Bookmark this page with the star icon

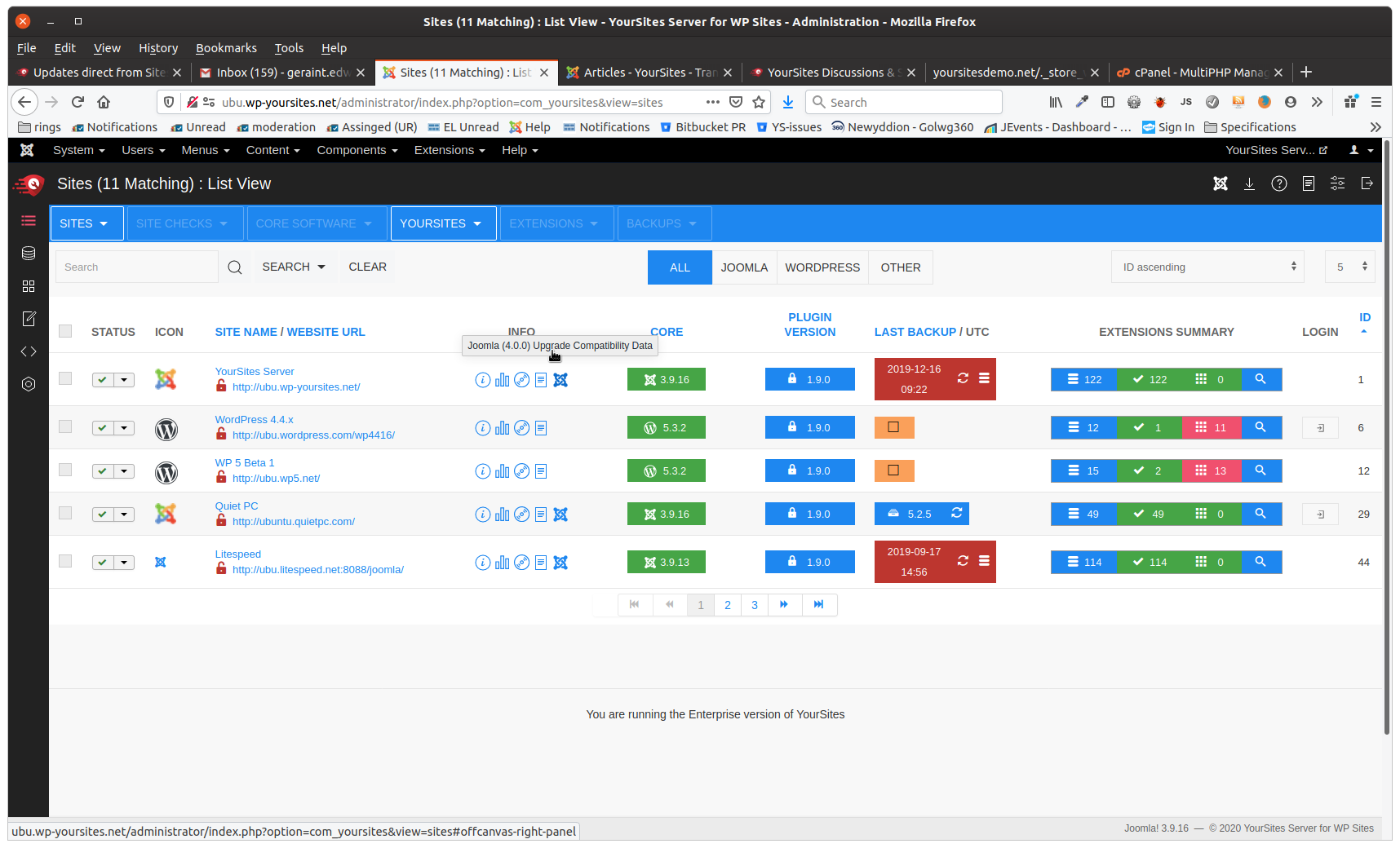(x=759, y=102)
